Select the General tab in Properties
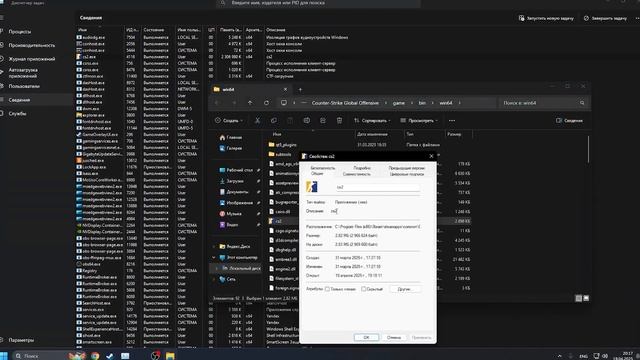This screenshot has height=360, width=640. tap(317, 173)
